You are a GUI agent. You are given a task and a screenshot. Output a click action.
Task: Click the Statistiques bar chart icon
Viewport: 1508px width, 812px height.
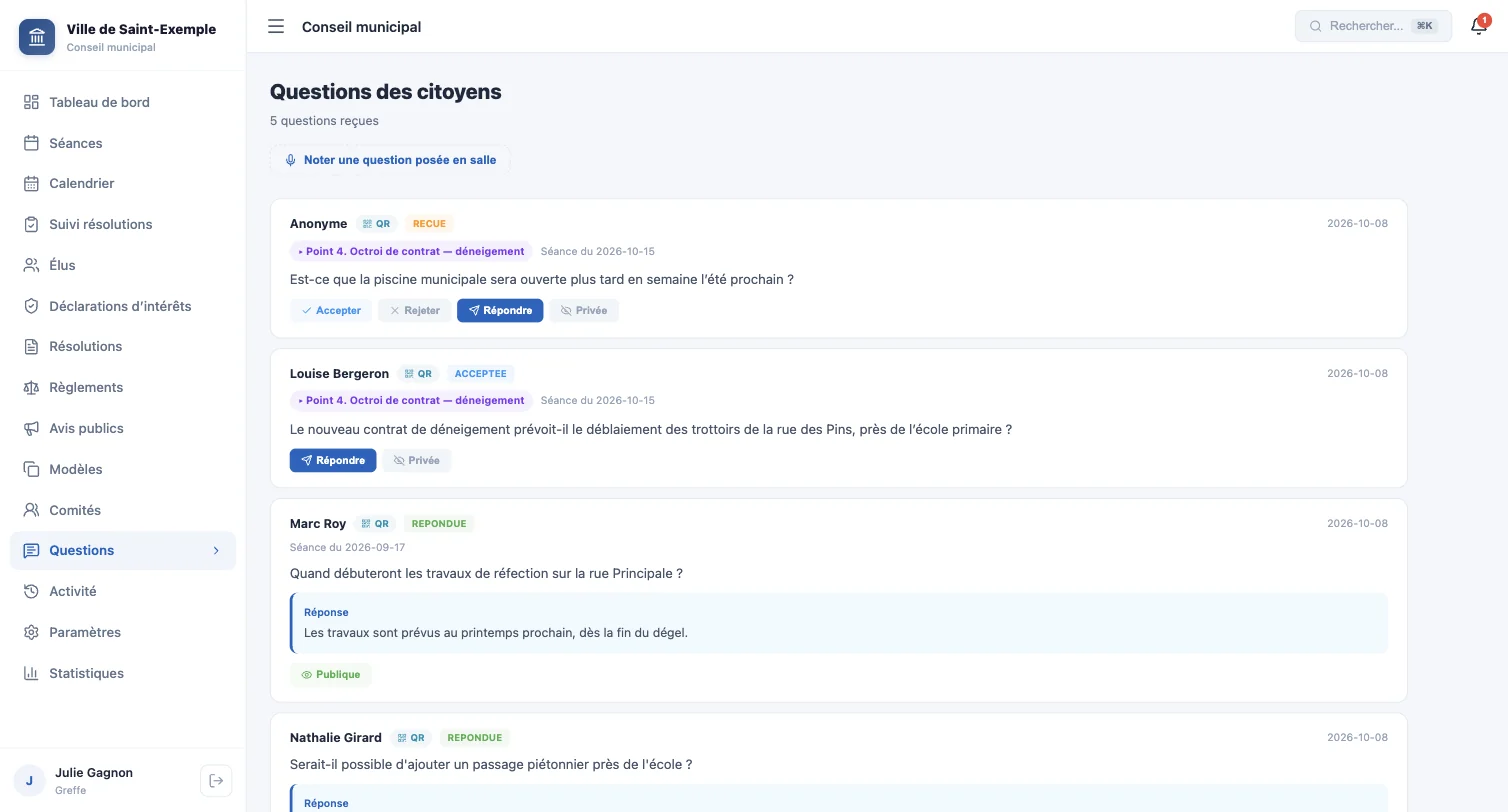(31, 673)
